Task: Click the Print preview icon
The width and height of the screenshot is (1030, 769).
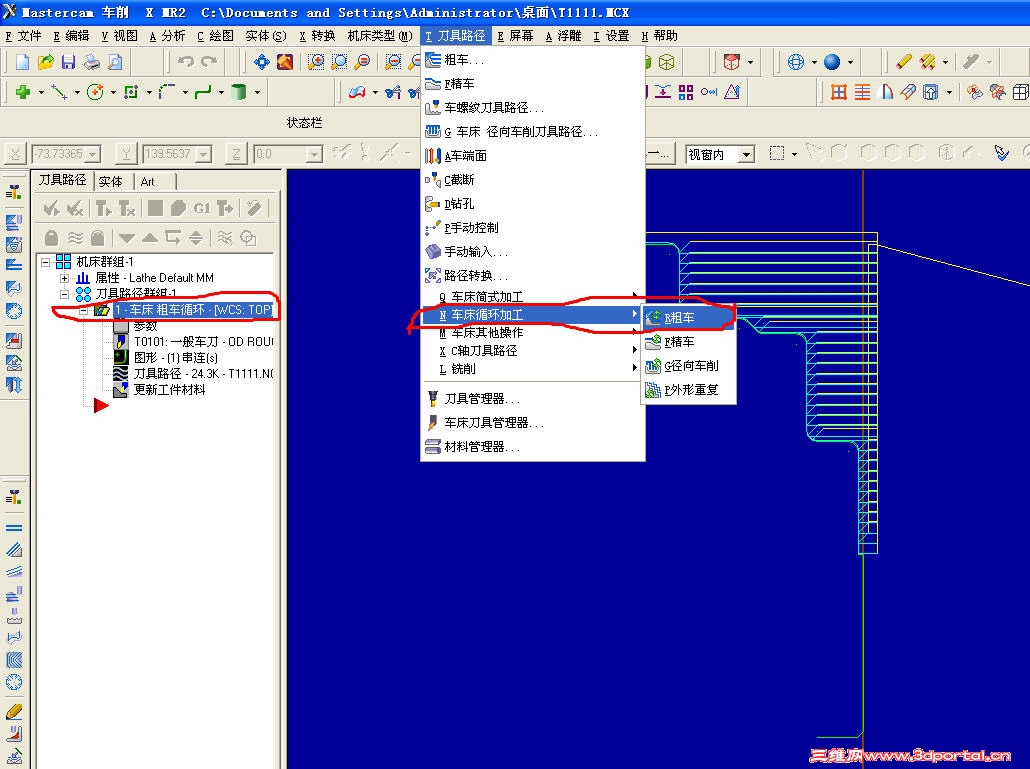Action: [x=115, y=62]
